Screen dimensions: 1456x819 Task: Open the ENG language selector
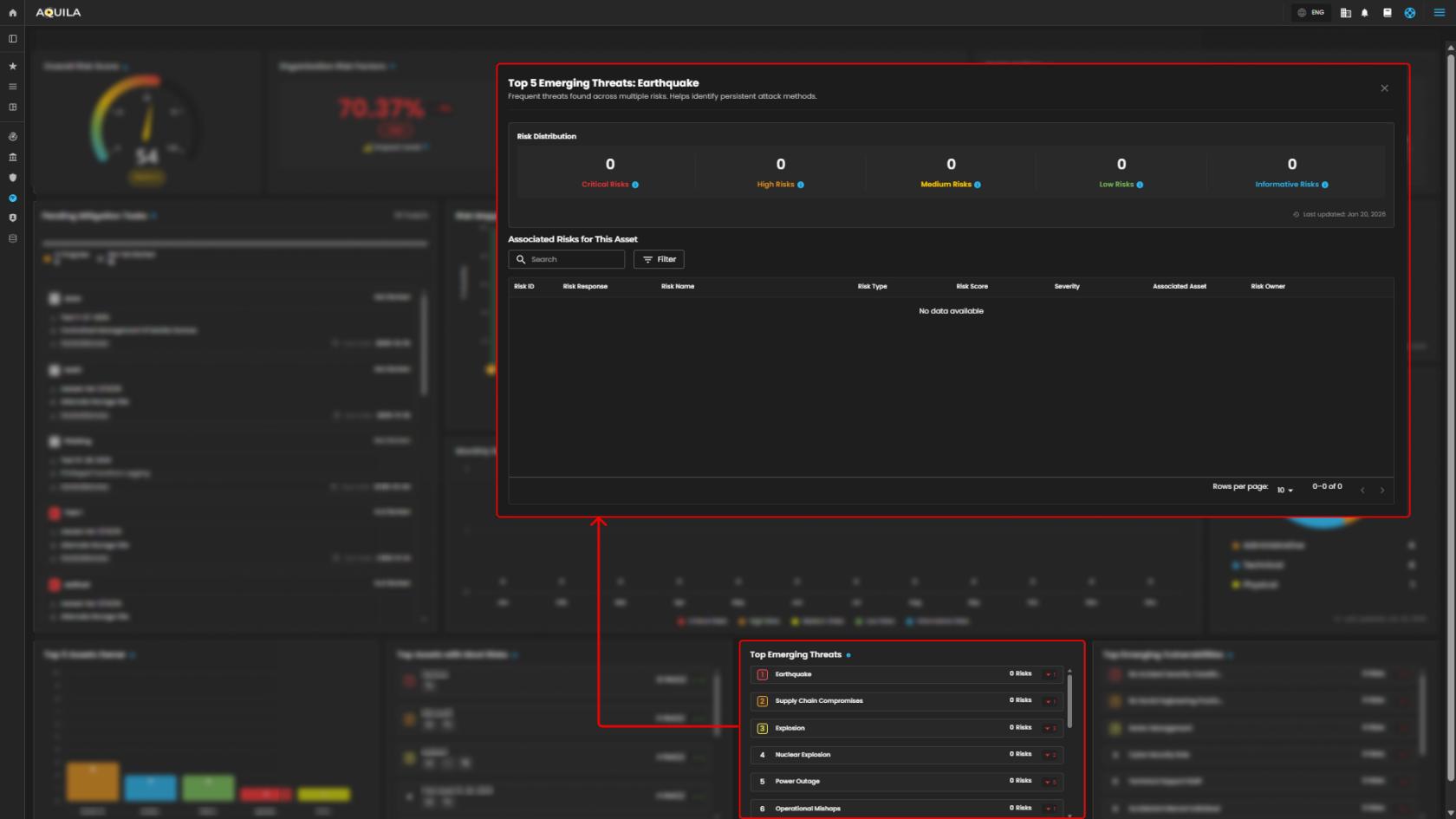[1310, 13]
